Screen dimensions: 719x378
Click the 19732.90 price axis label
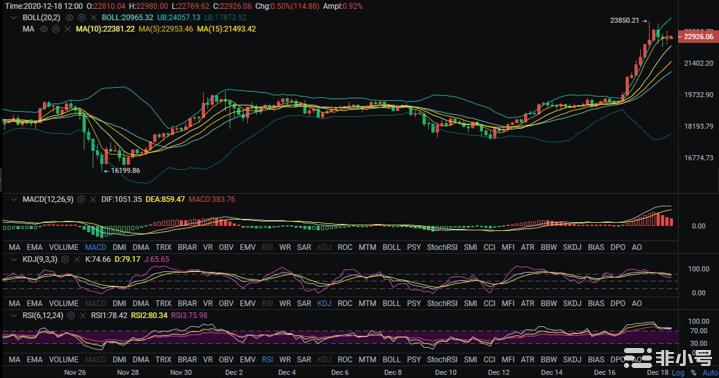pyautogui.click(x=698, y=95)
